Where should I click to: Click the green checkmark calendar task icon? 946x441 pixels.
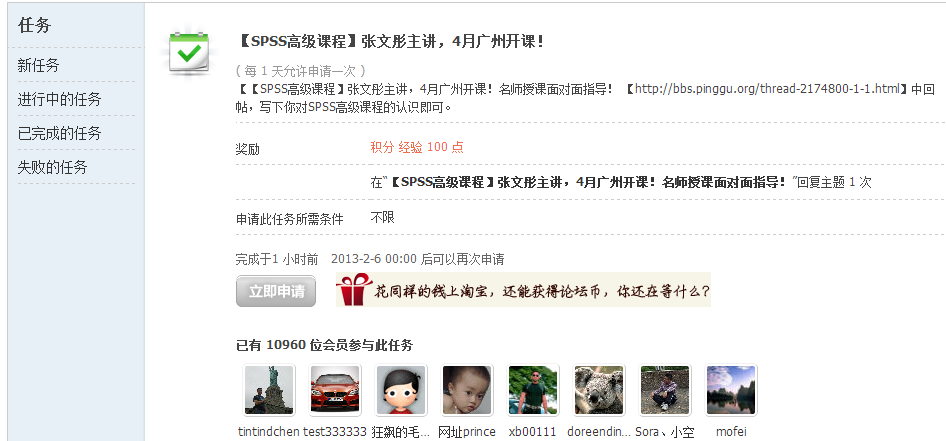click(x=189, y=53)
